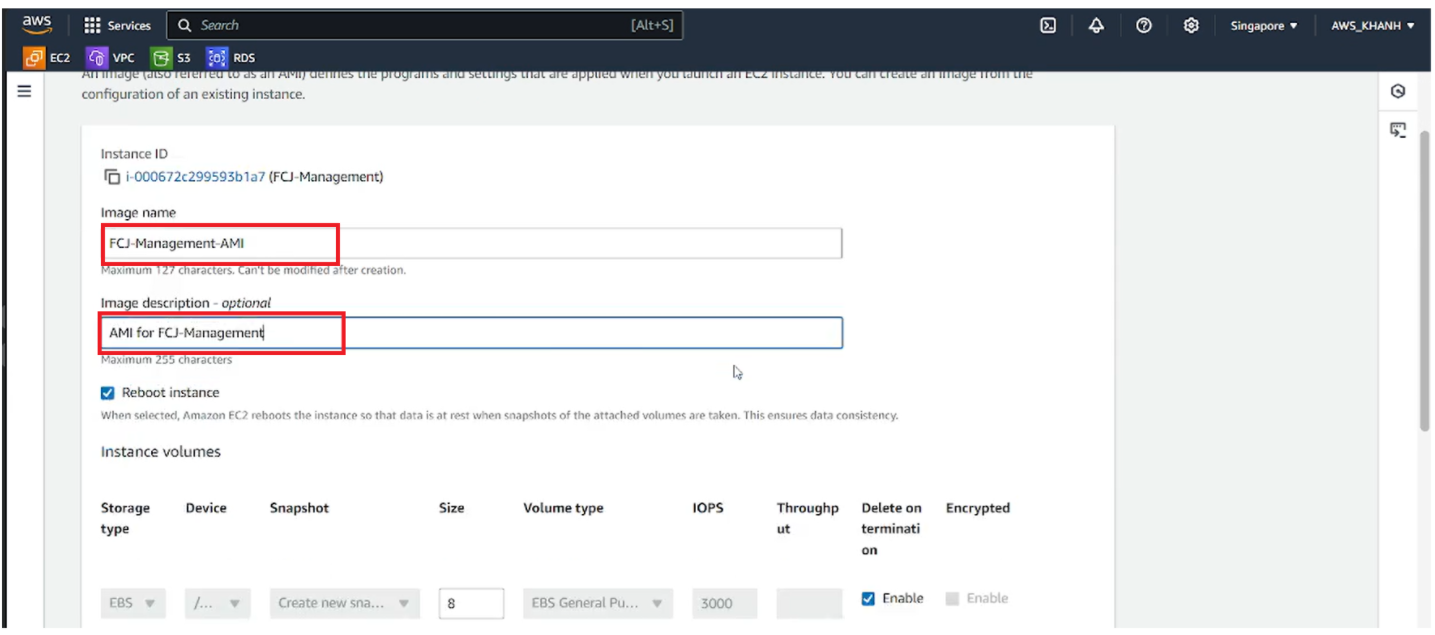Open the Create new snapshot dropdown

click(x=344, y=603)
